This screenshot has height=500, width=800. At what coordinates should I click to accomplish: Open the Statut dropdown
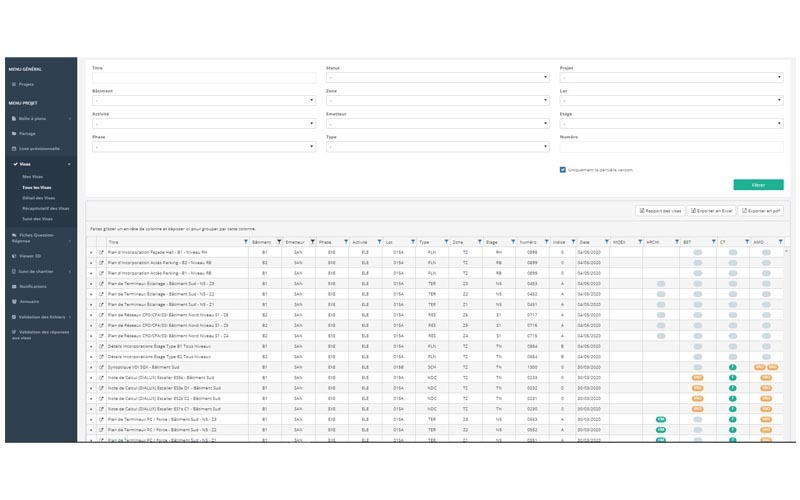[x=435, y=78]
